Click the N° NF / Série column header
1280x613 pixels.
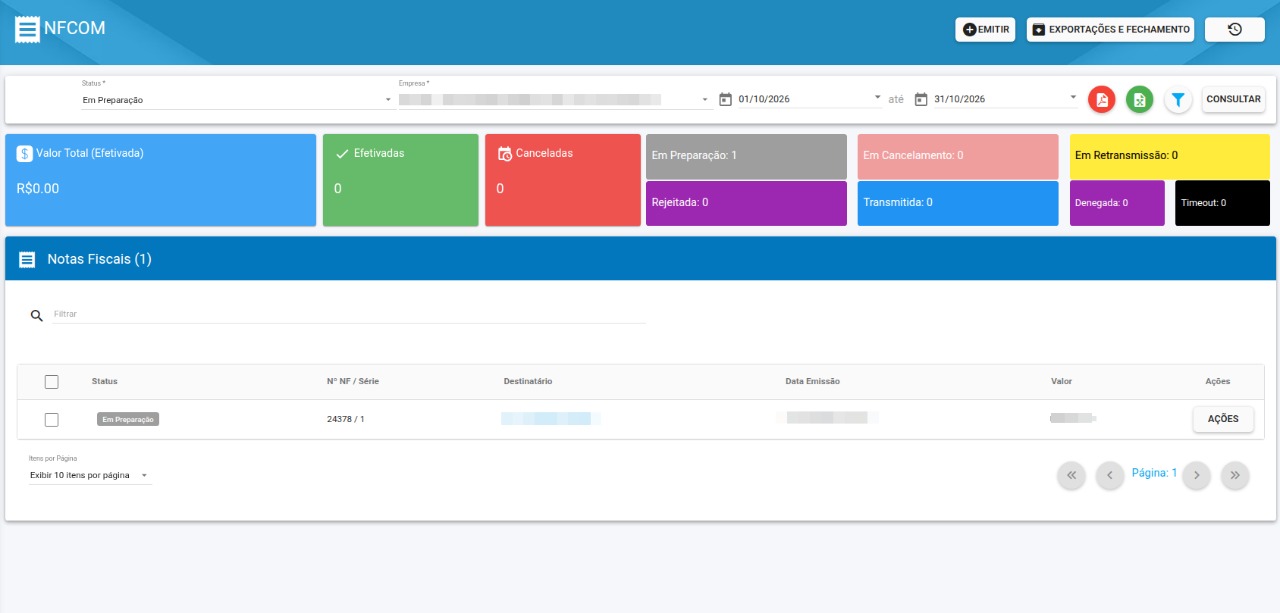353,381
